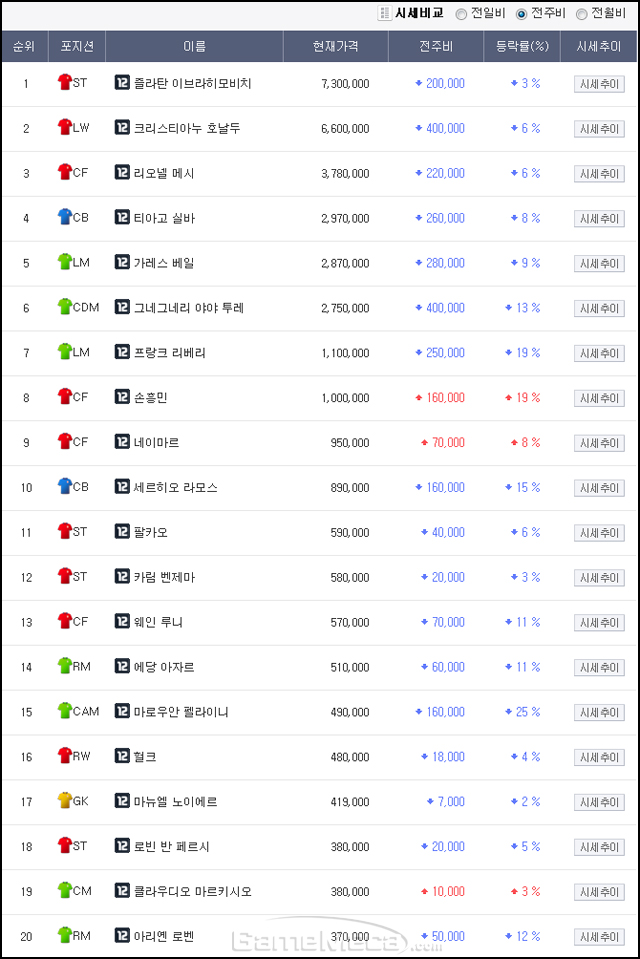
Task: Click the 포지션 column header
Action: [x=77, y=46]
